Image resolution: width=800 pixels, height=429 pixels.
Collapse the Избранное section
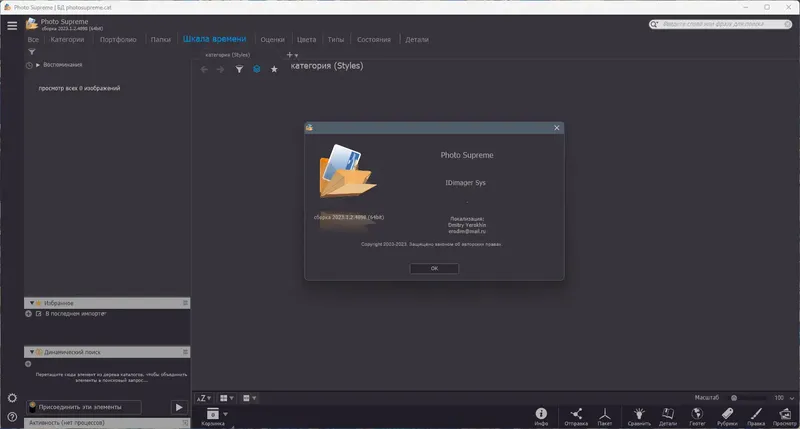[x=32, y=303]
